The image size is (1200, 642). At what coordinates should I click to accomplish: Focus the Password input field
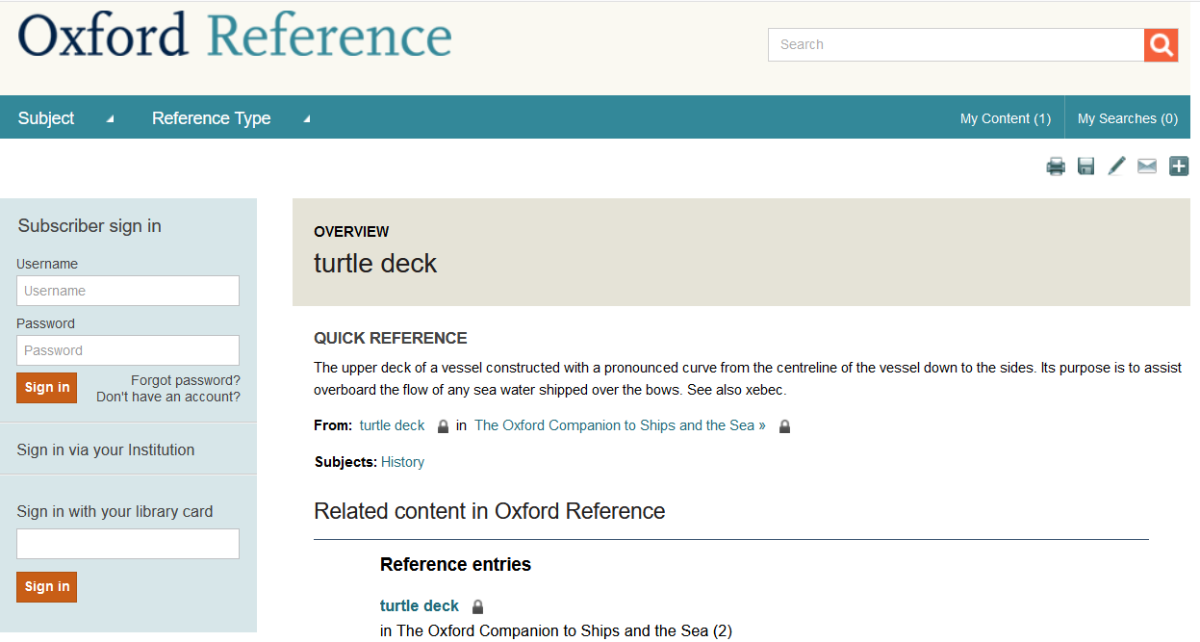[x=128, y=350]
